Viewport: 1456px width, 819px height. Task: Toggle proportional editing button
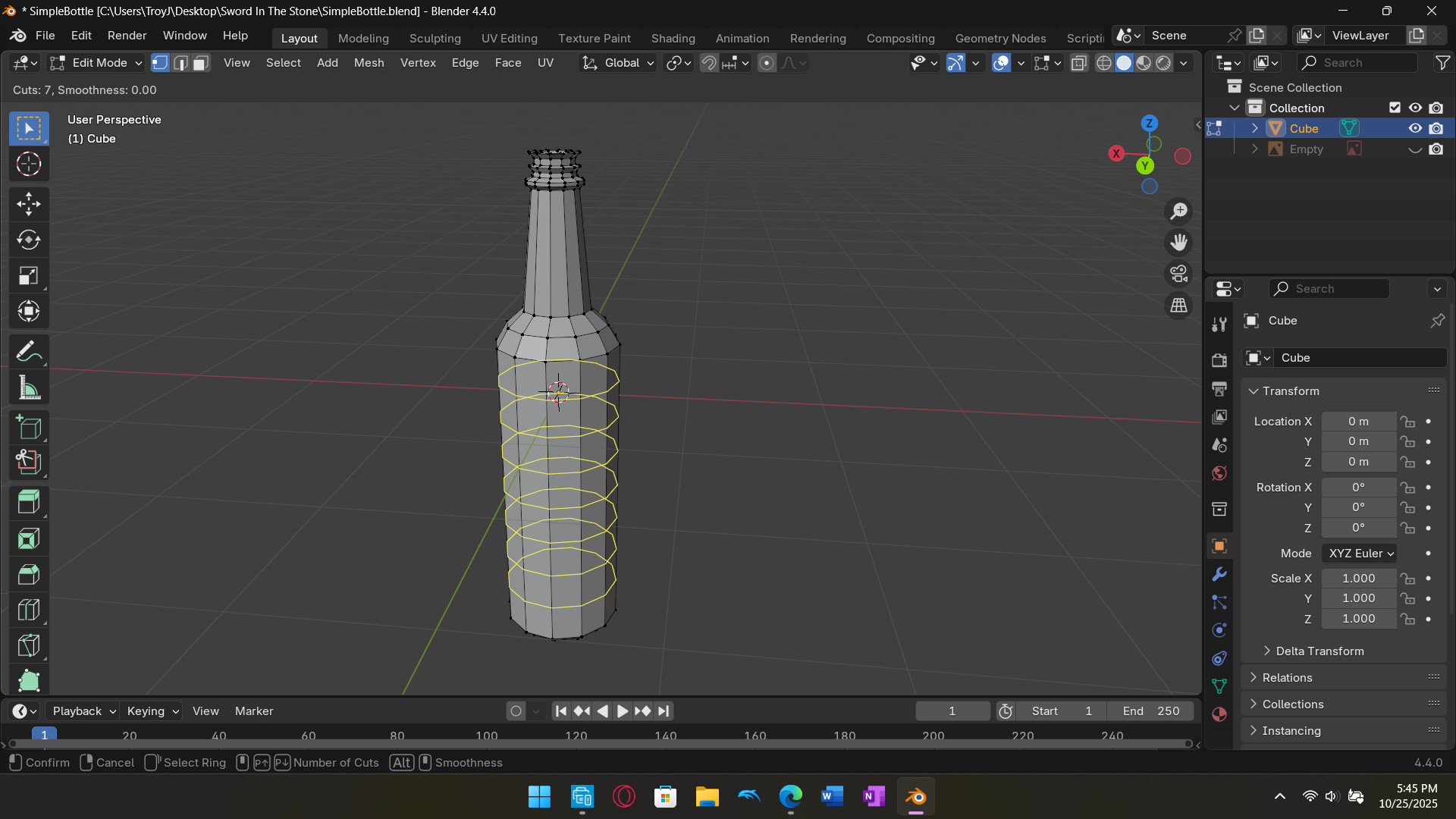click(x=767, y=63)
